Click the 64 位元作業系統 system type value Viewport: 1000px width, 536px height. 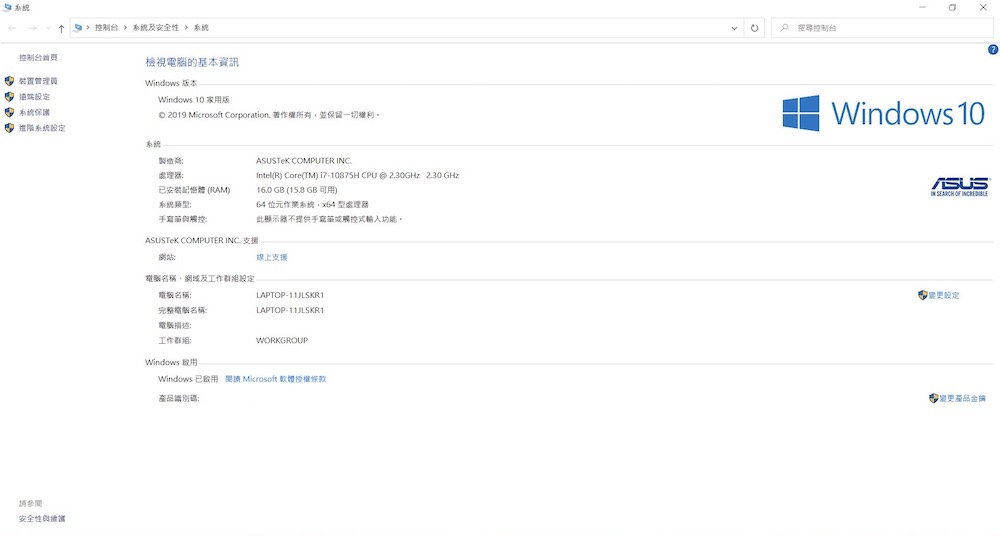pos(312,205)
